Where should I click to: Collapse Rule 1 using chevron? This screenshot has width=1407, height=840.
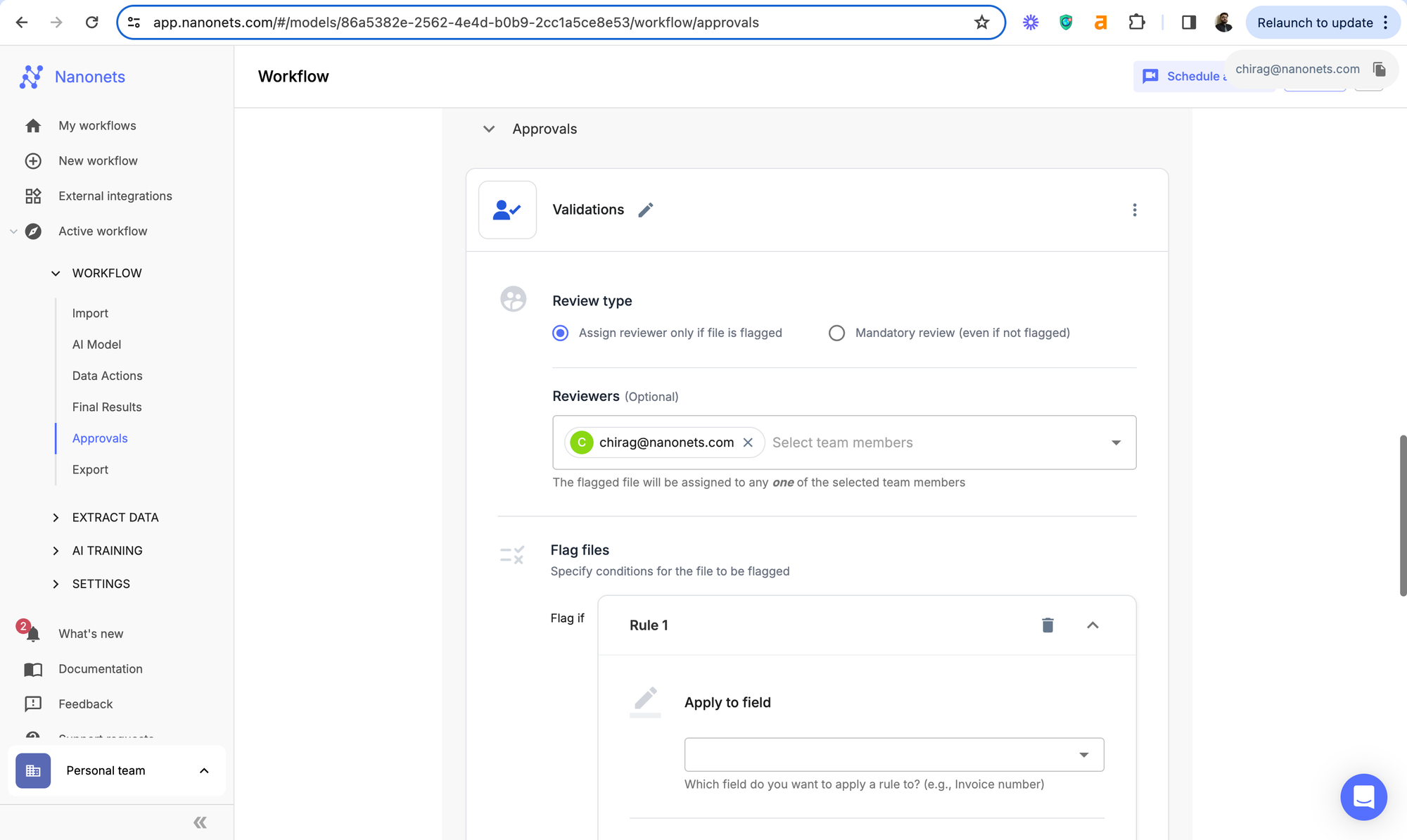pyautogui.click(x=1093, y=625)
